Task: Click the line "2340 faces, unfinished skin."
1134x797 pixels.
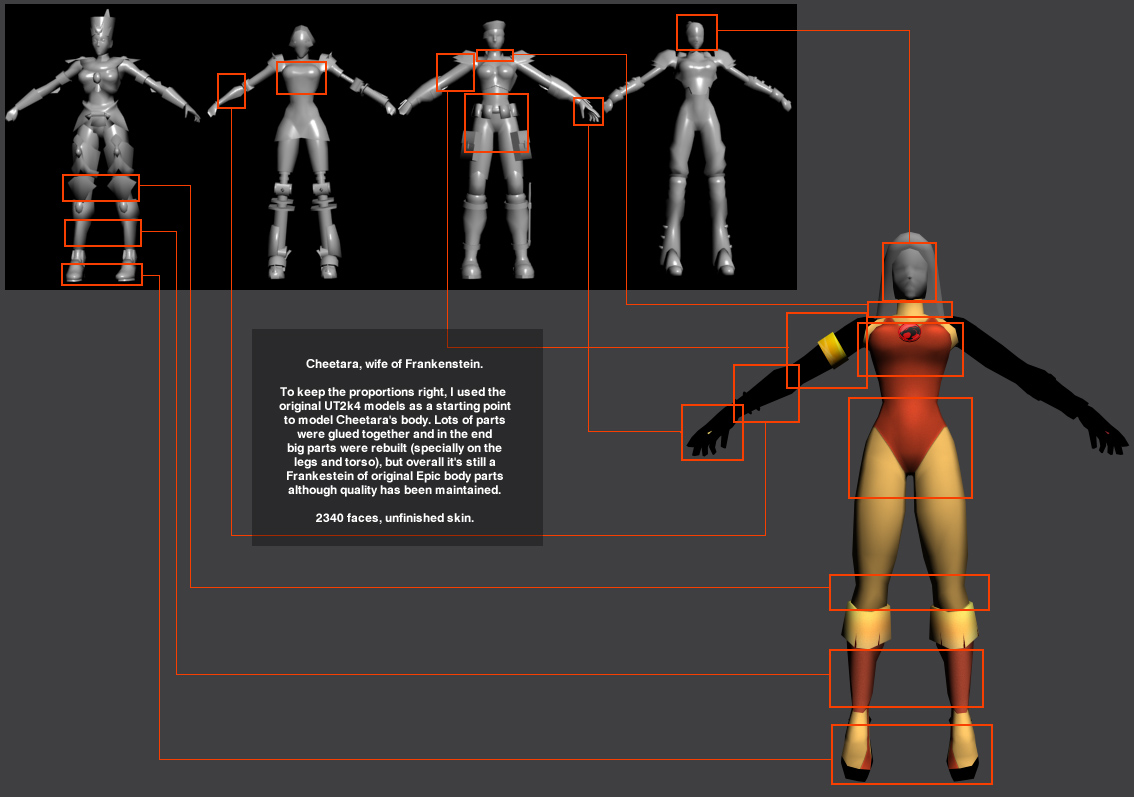Action: point(395,518)
